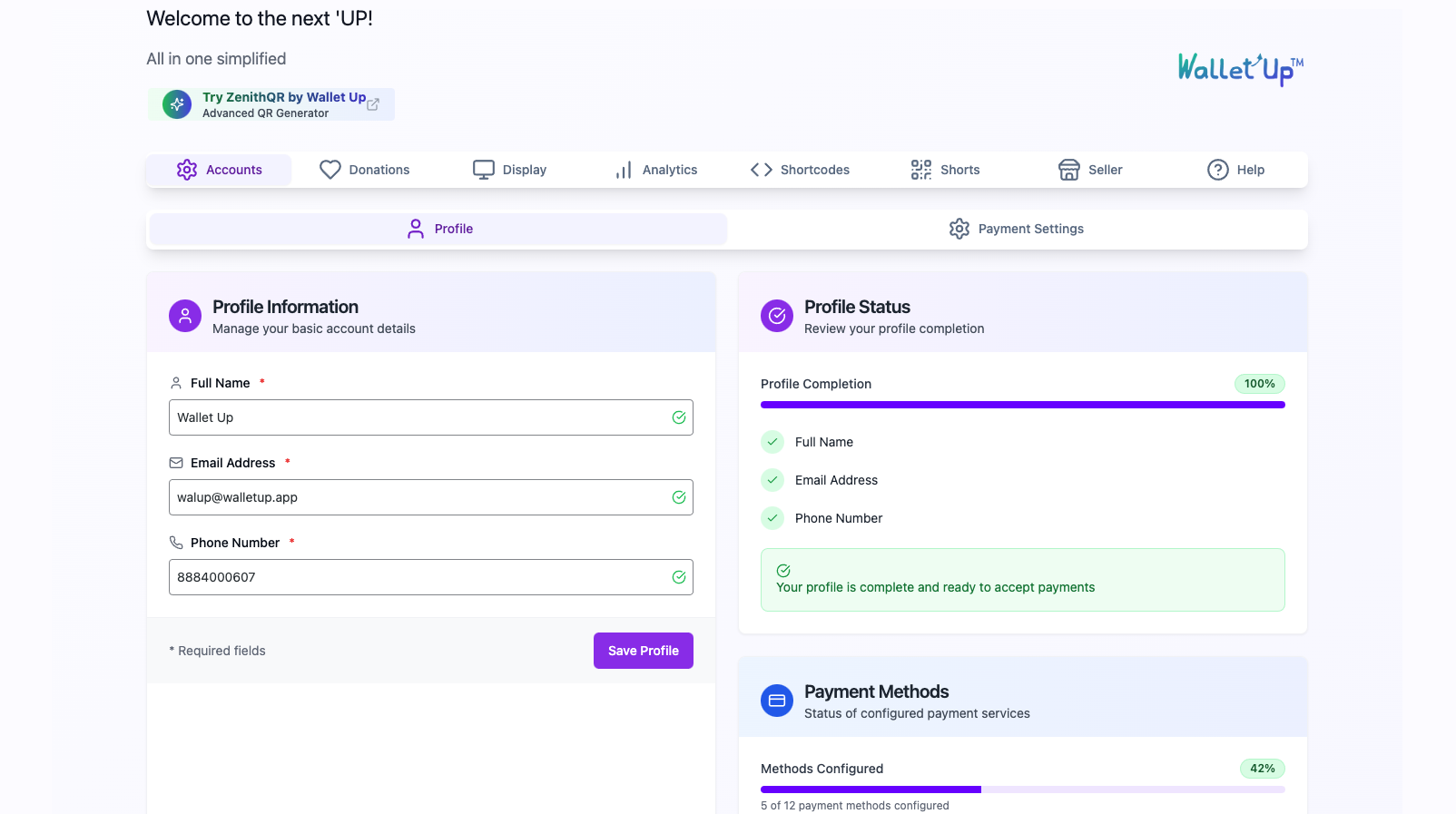
Task: Click the Payment Methods card icon
Action: pos(777,701)
